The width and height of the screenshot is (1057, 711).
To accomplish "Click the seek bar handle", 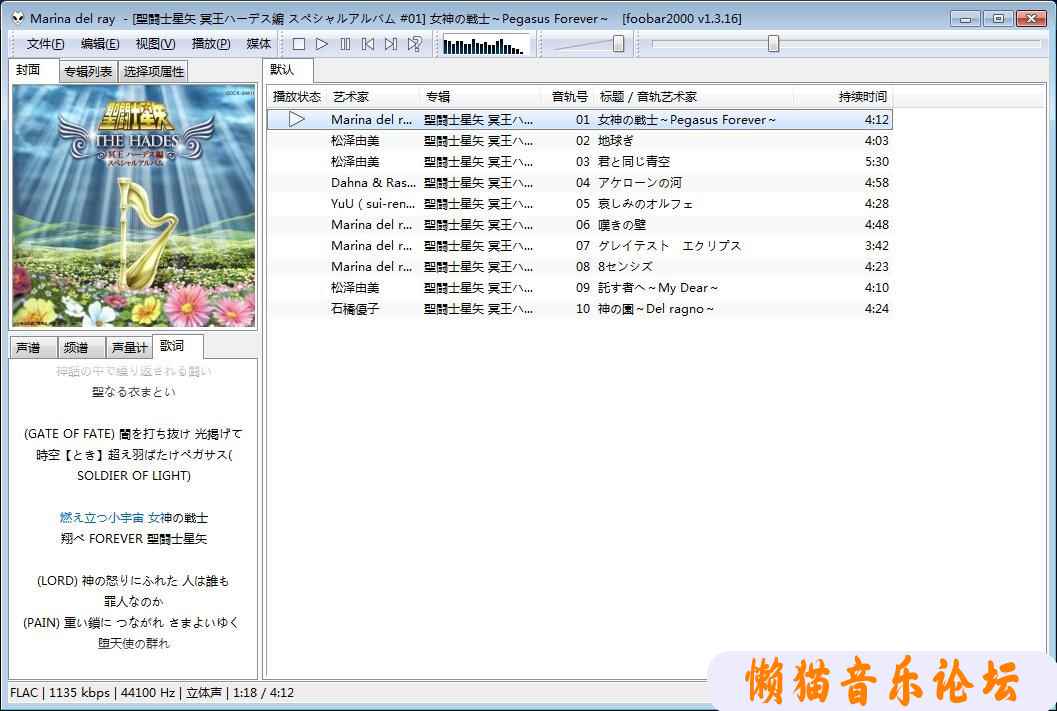I will 774,44.
